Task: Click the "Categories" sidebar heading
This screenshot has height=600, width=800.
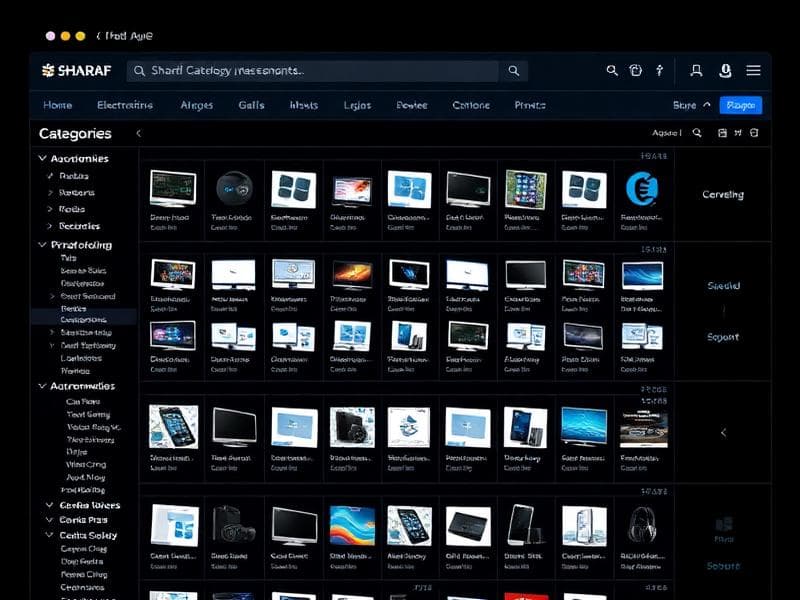Action: 75,134
